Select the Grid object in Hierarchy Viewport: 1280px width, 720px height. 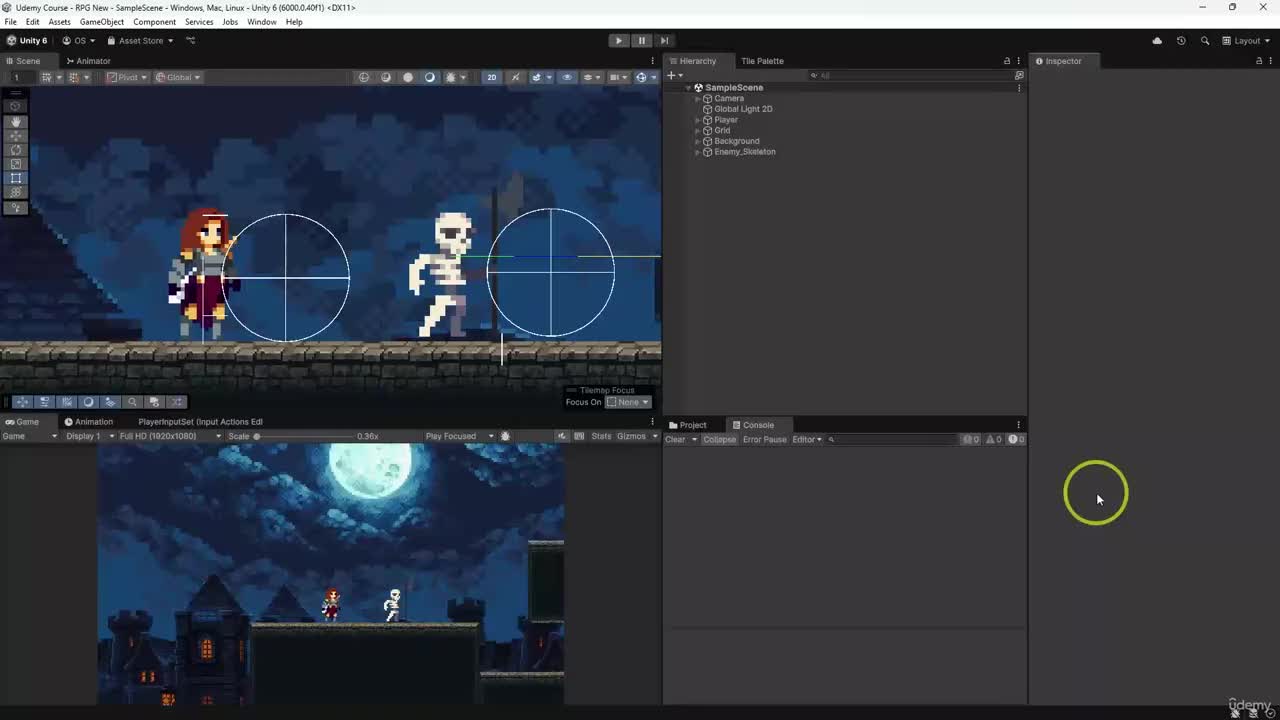click(x=722, y=131)
